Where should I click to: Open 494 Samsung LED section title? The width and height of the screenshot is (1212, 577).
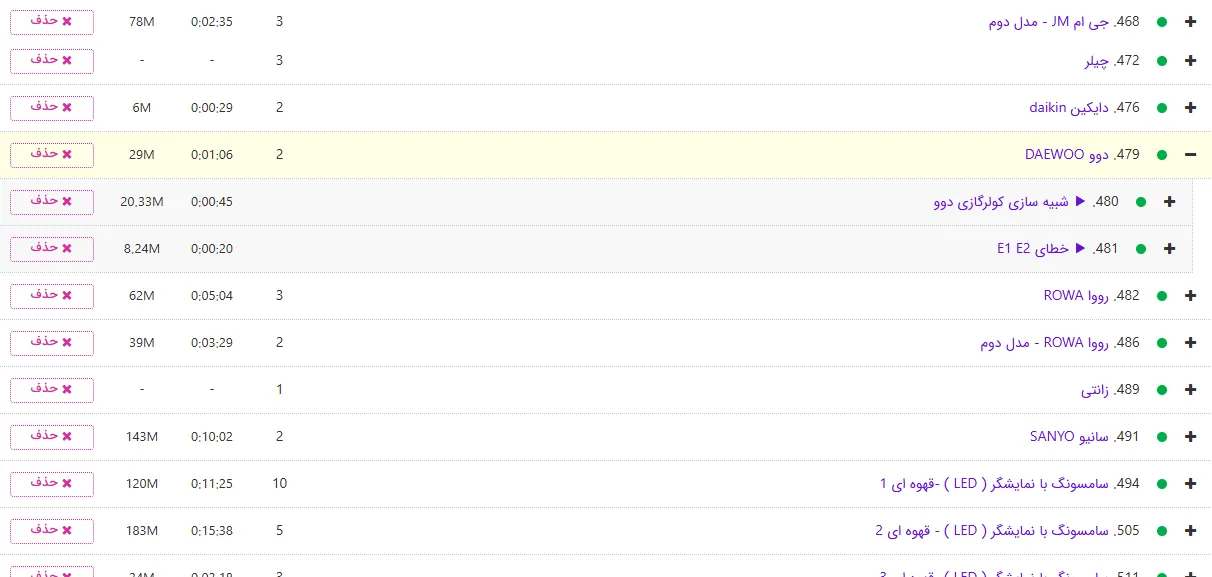[1008, 484]
